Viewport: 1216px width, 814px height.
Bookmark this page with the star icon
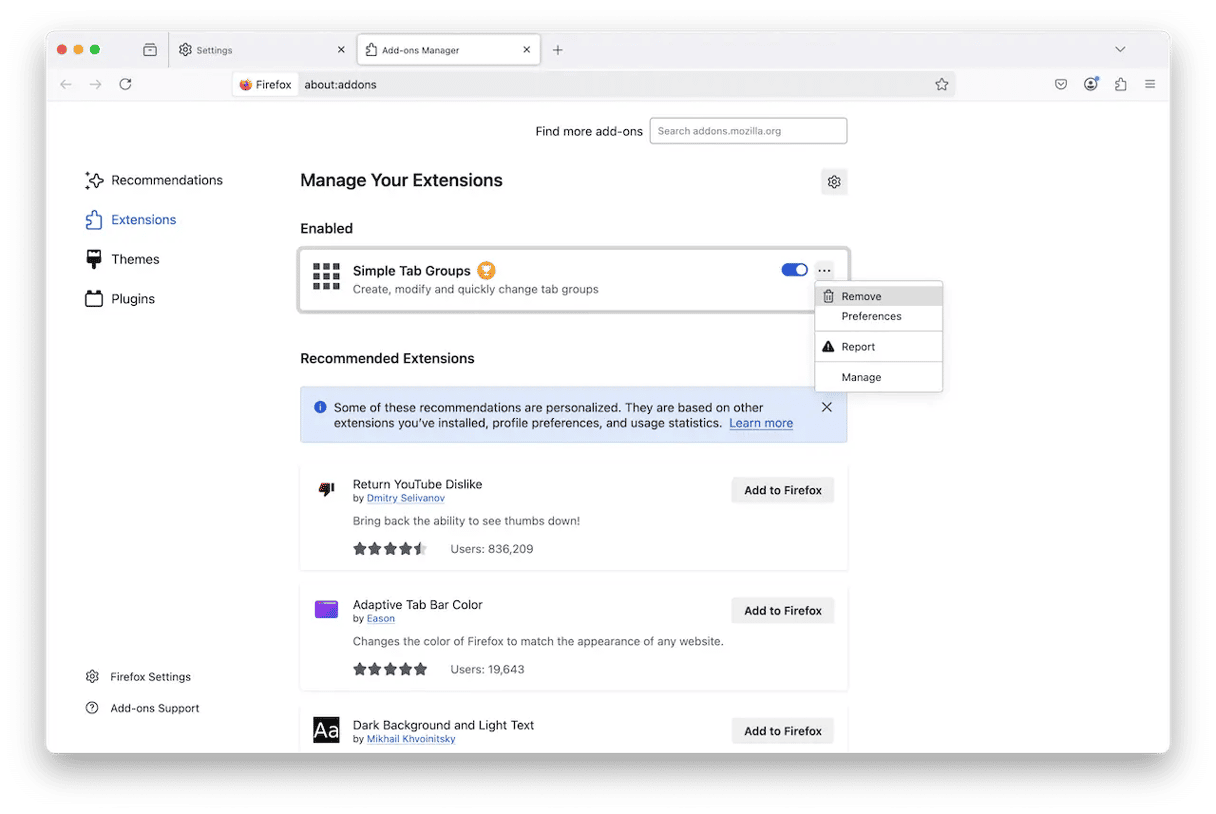tap(941, 85)
